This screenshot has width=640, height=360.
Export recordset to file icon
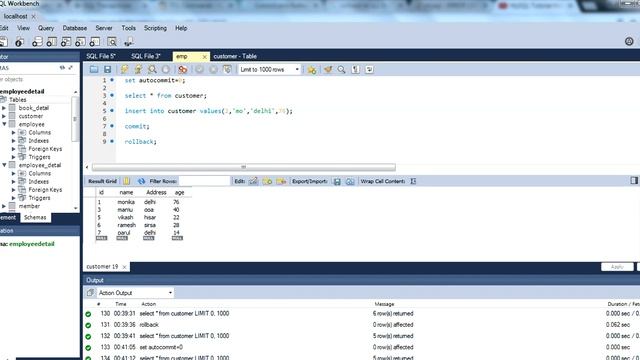point(337,181)
